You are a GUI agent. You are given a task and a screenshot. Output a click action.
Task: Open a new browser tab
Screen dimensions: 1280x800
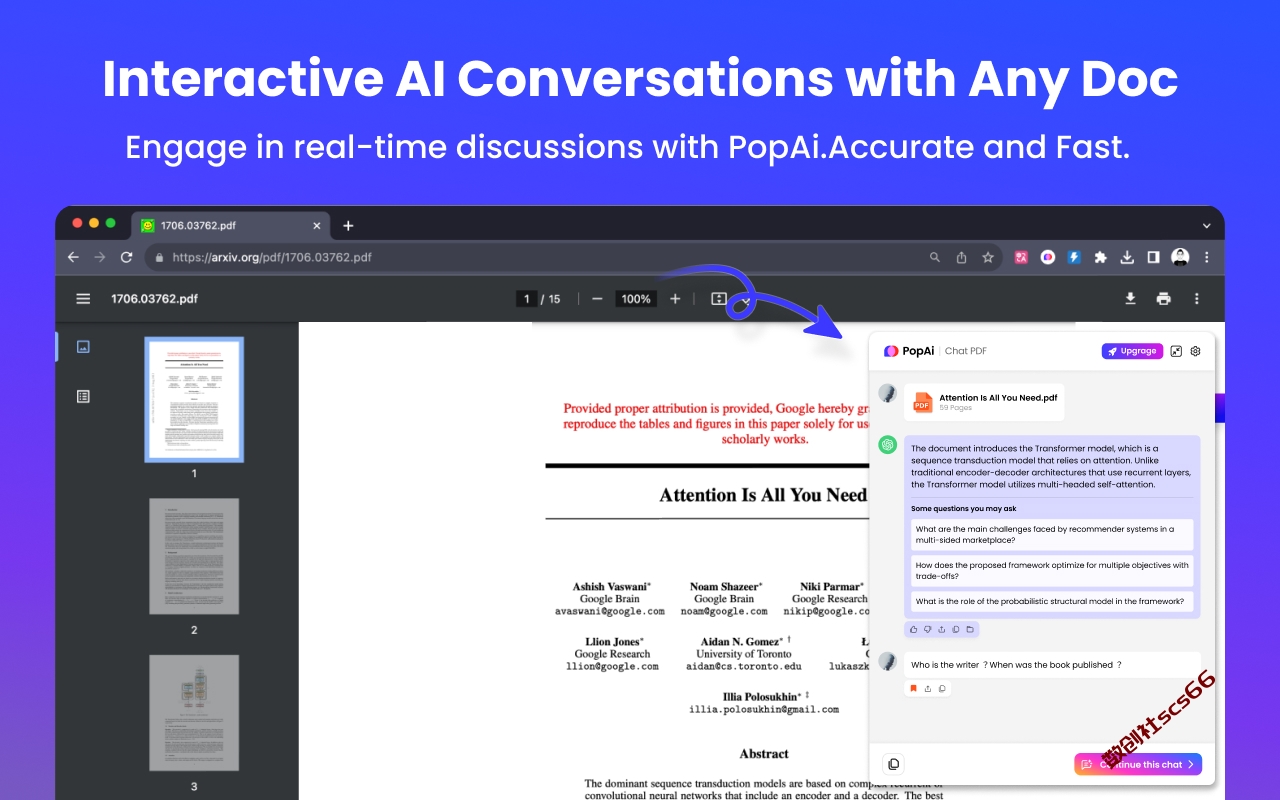[x=348, y=226]
